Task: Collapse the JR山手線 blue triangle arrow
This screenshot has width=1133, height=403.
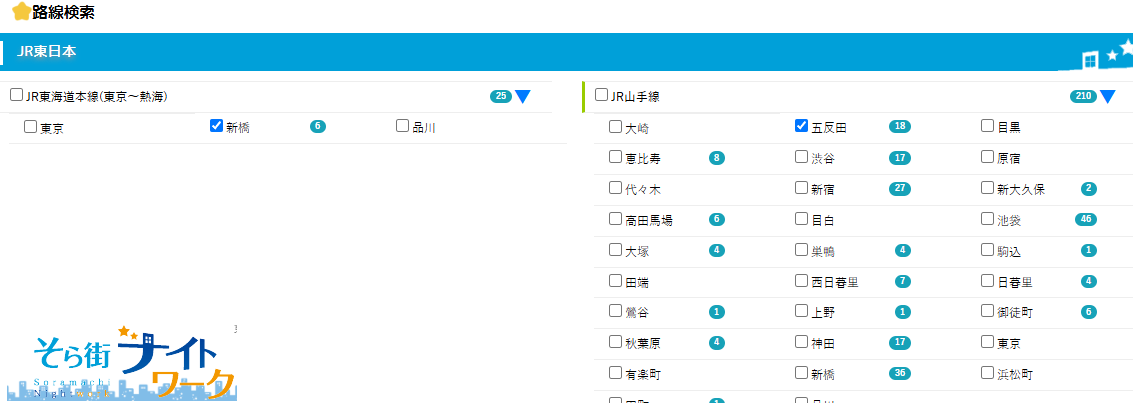Action: (x=1108, y=96)
